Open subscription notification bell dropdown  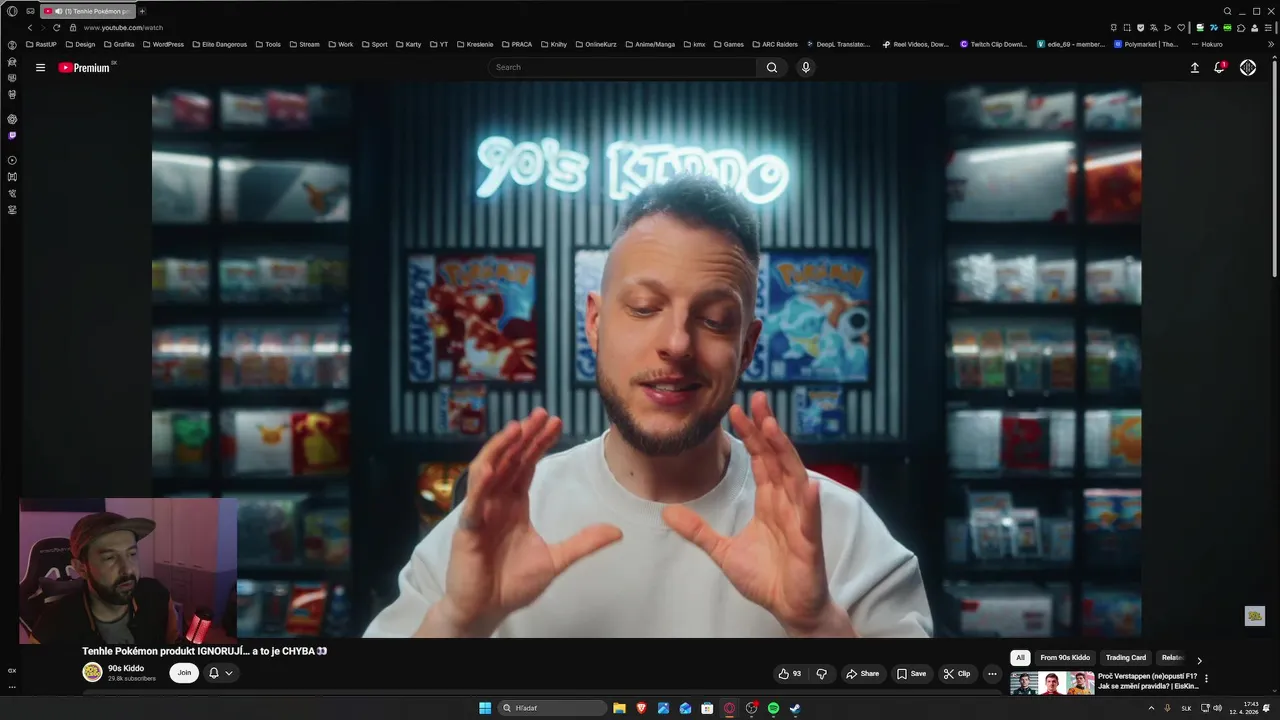coord(220,673)
